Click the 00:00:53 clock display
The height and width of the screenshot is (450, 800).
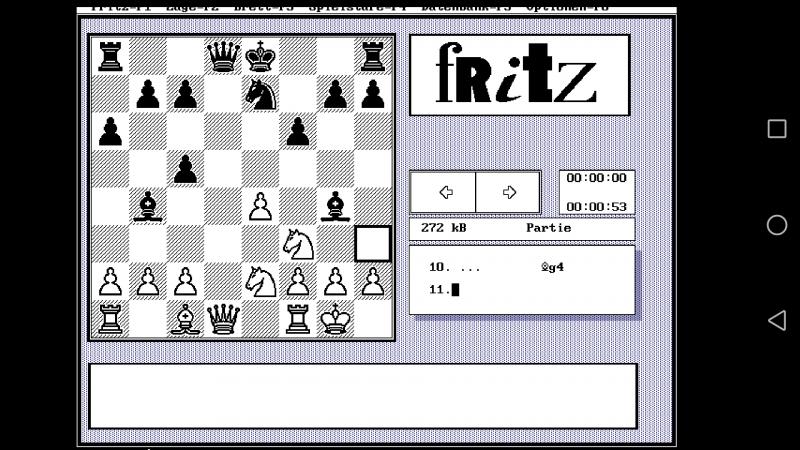click(x=596, y=207)
